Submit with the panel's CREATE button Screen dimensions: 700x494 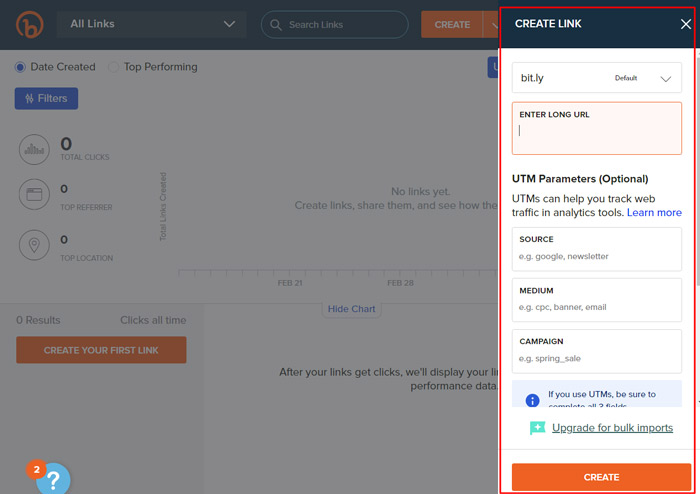point(601,477)
